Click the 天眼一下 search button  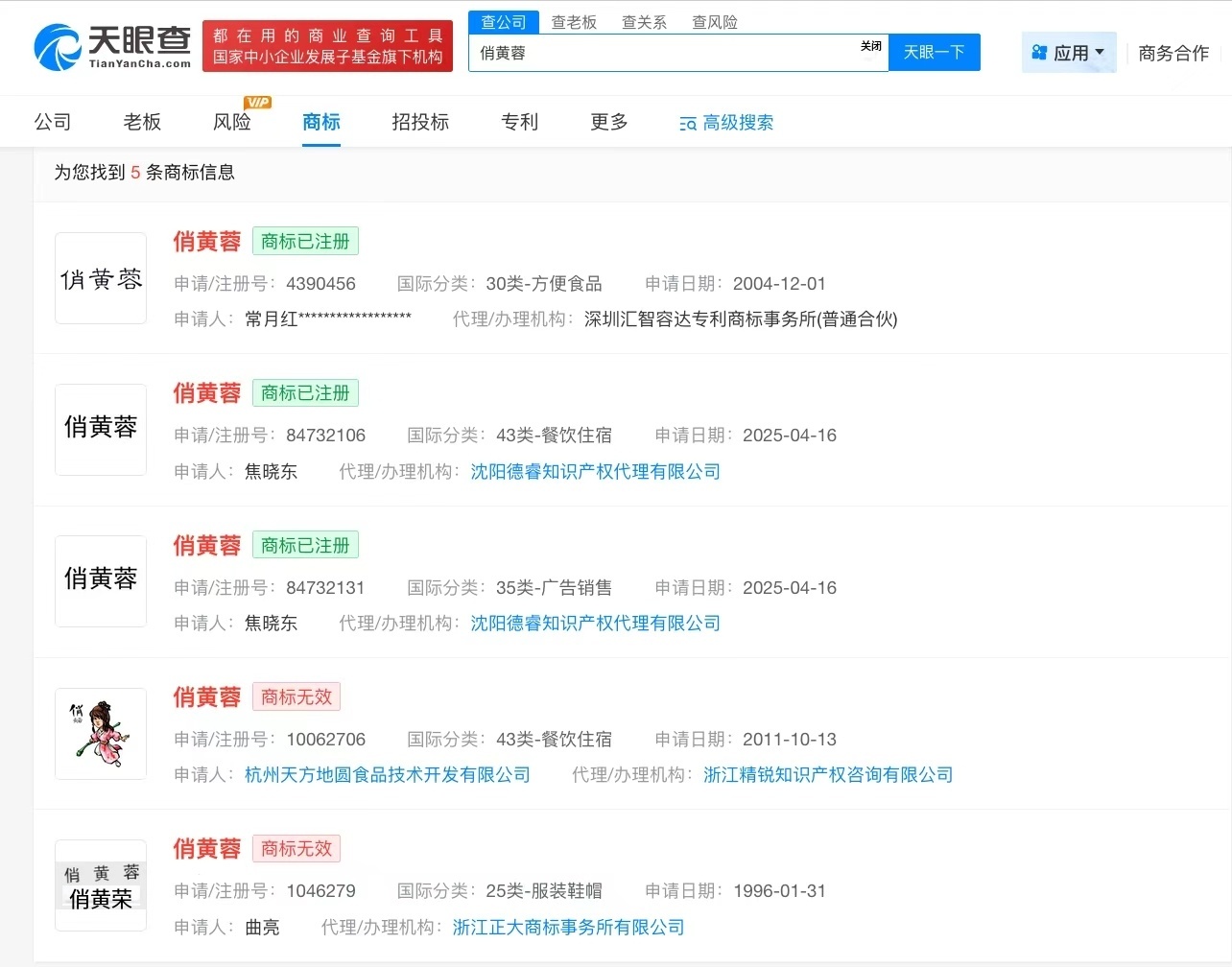coord(935,53)
